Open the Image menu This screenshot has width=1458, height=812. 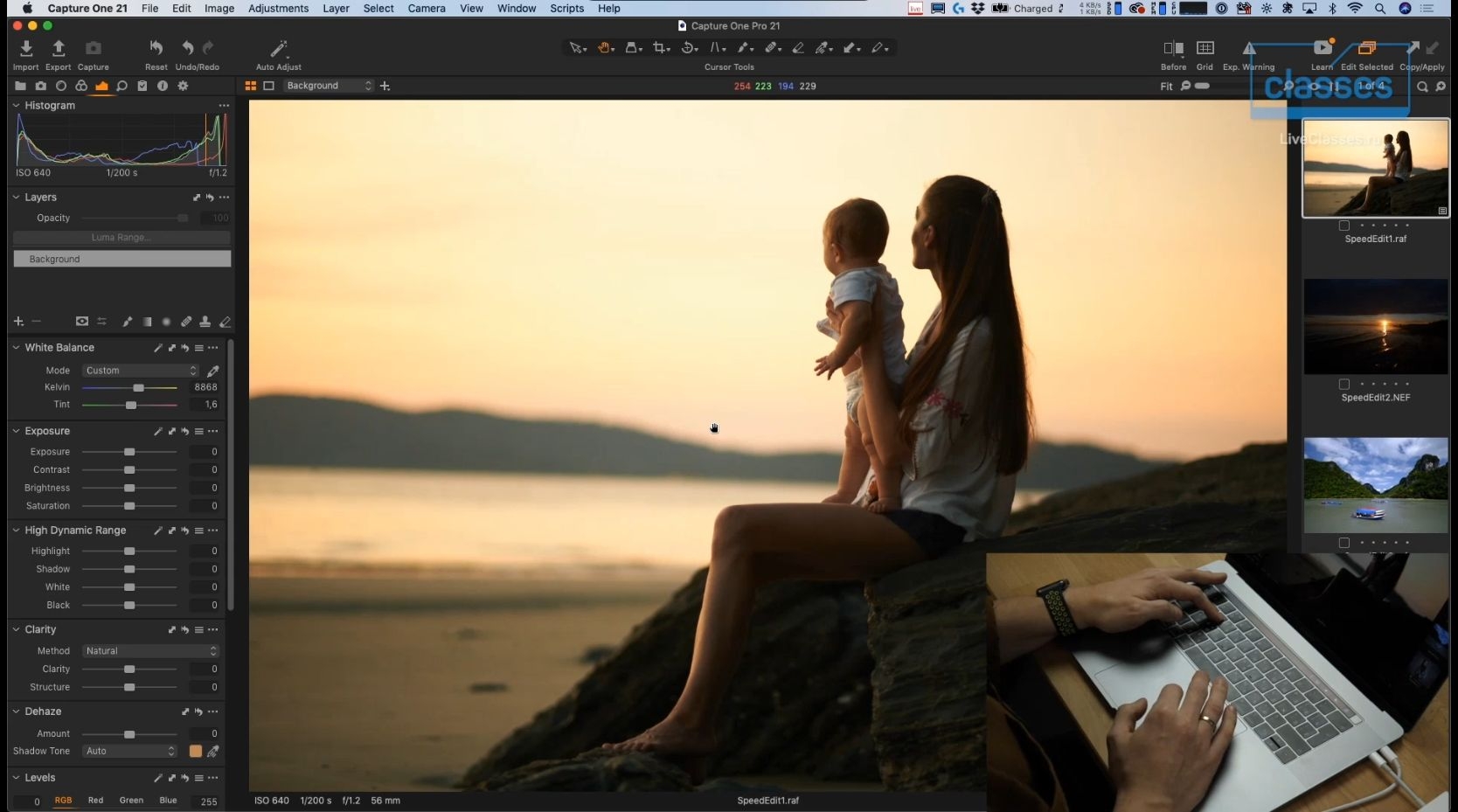(219, 9)
